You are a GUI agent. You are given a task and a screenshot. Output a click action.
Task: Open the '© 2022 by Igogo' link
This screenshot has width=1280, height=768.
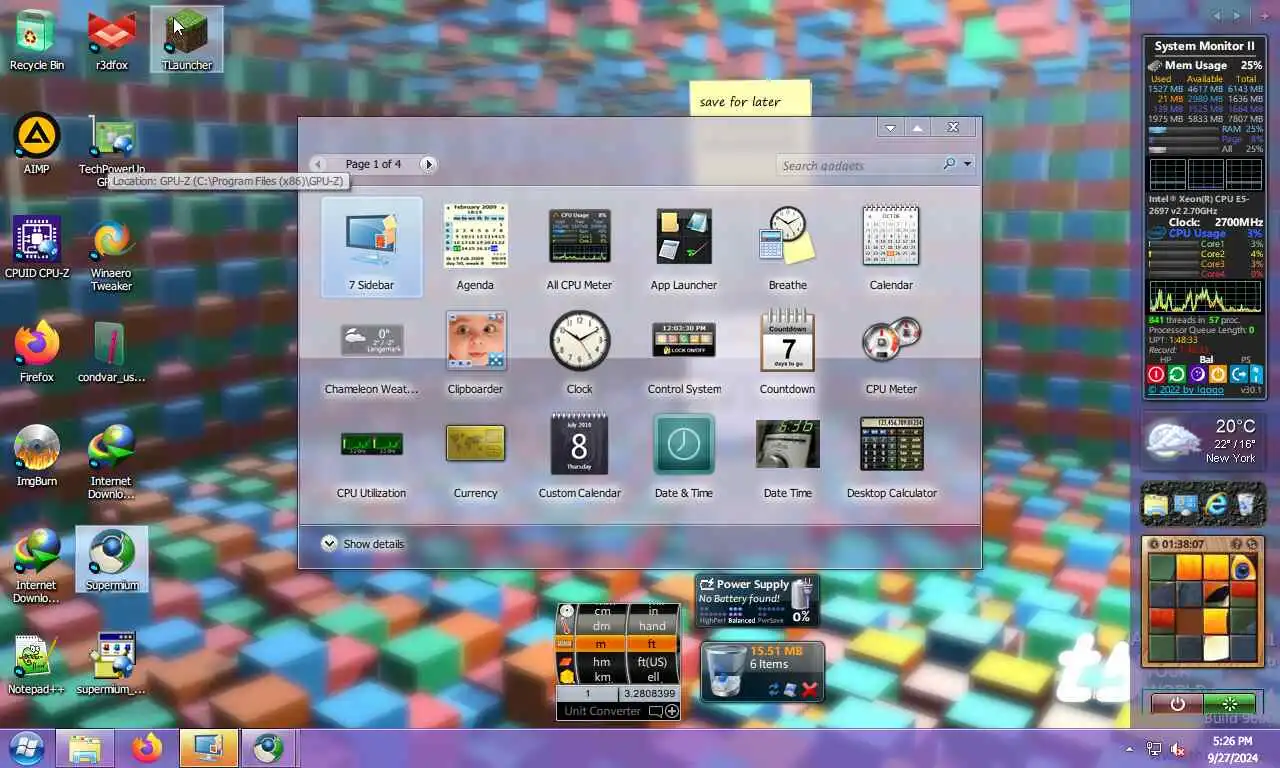tap(1185, 390)
